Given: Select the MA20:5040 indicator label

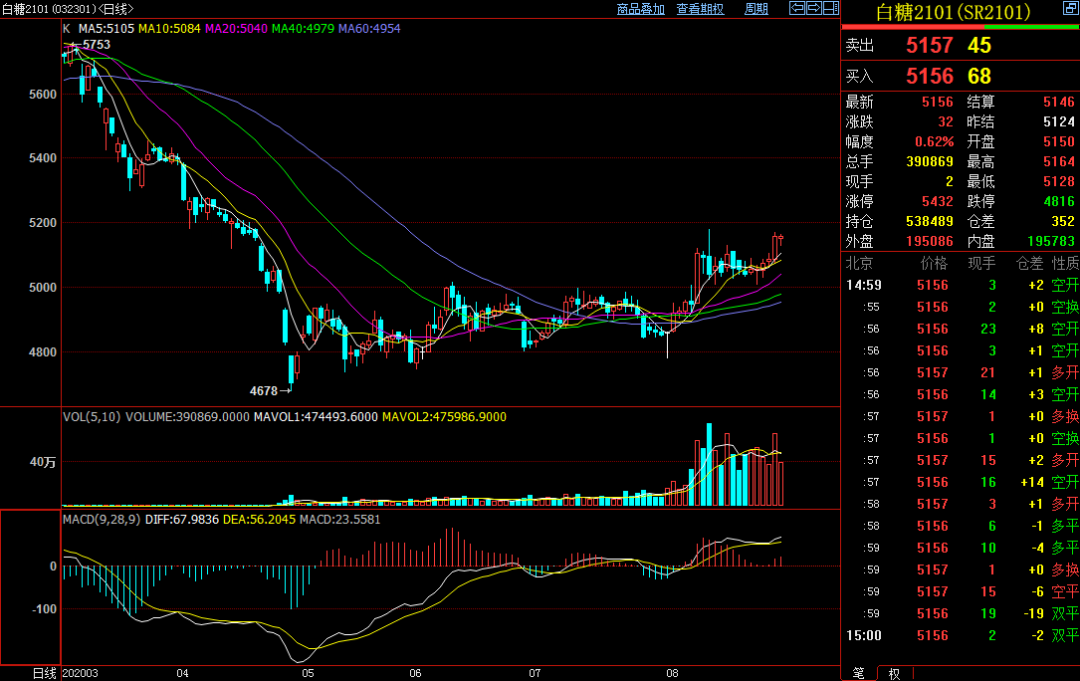Looking at the screenshot, I should pos(236,29).
